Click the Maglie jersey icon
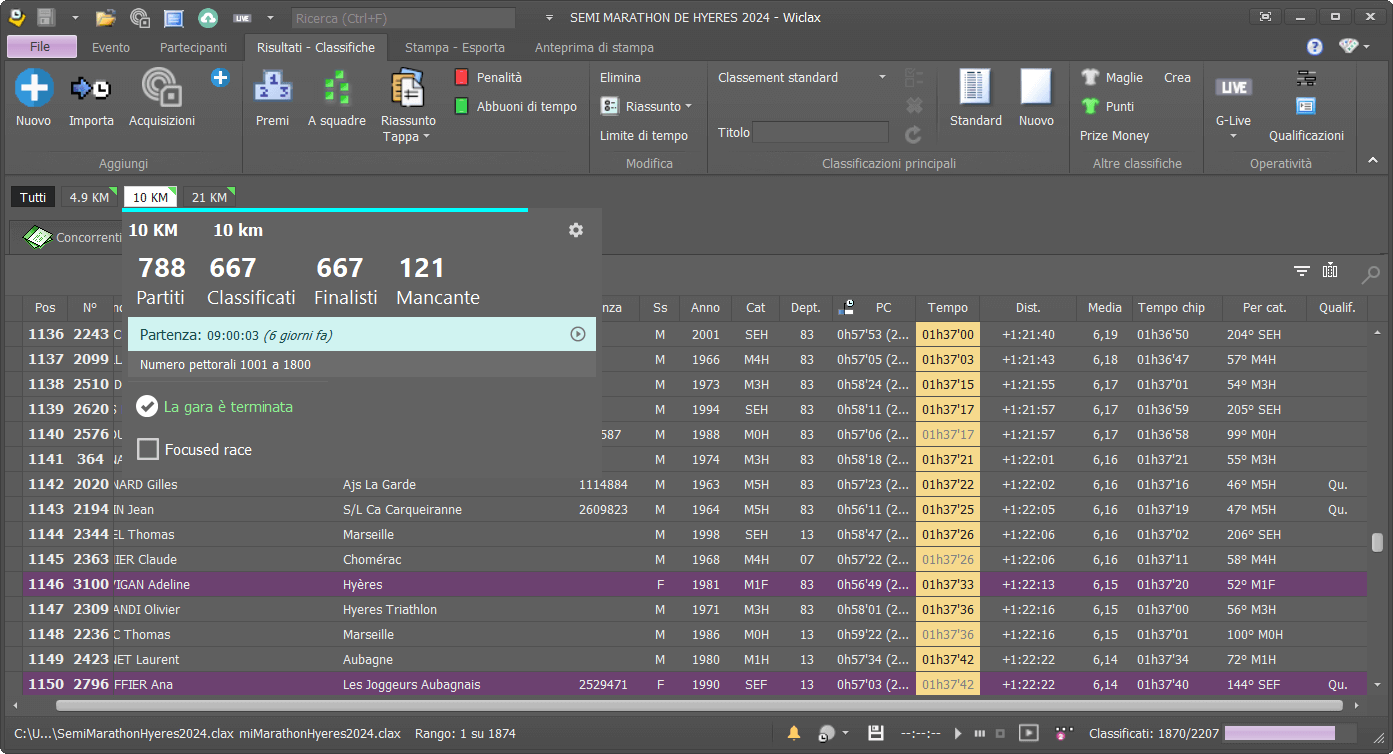Viewport: 1393px width, 754px height. [1090, 77]
